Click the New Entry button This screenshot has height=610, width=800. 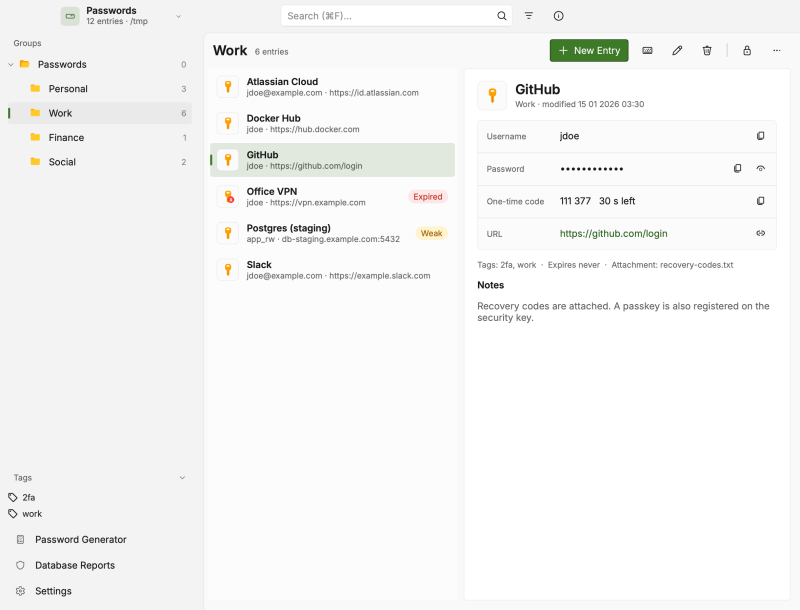(589, 50)
